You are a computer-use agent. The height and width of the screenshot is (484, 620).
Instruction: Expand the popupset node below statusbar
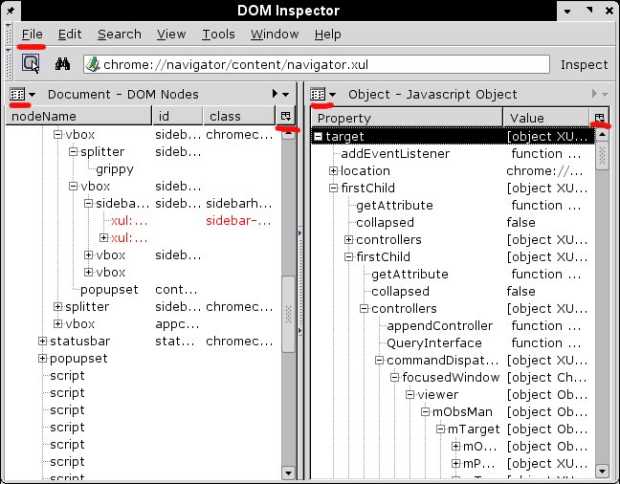(42, 358)
